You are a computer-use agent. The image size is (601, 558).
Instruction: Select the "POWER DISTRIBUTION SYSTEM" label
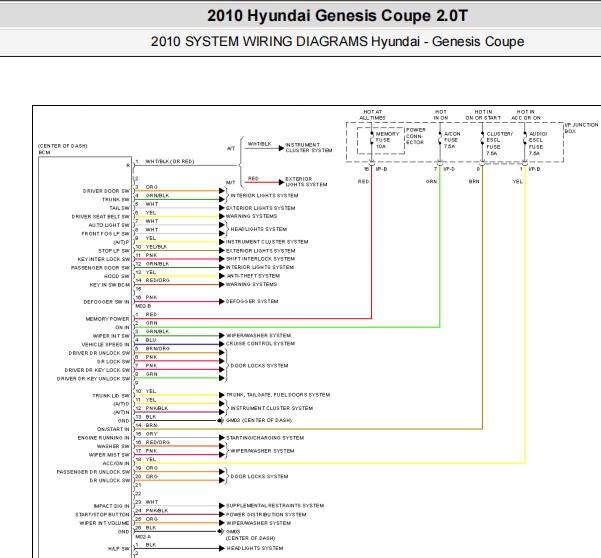pyautogui.click(x=266, y=515)
